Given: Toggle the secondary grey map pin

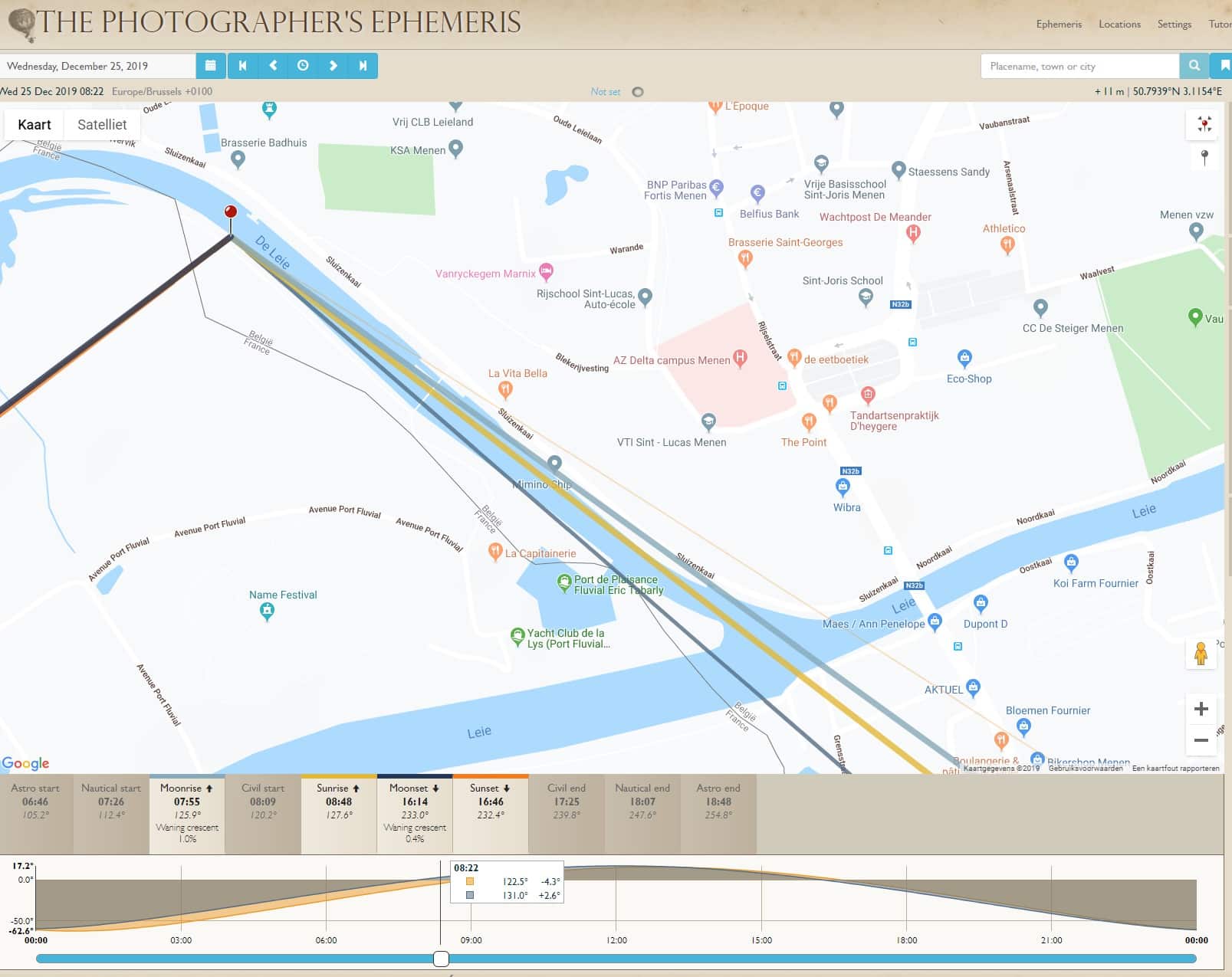Looking at the screenshot, I should (x=1204, y=158).
